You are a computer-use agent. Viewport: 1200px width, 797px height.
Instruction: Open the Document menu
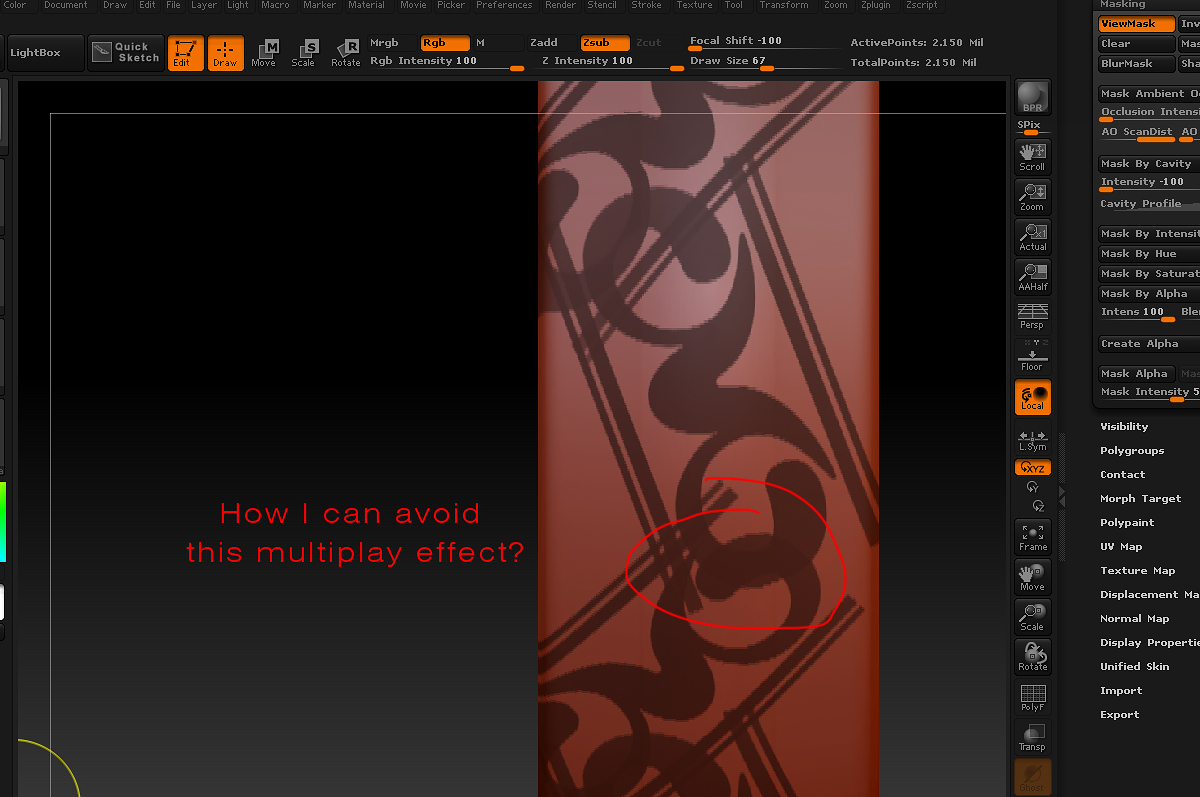coord(66,5)
